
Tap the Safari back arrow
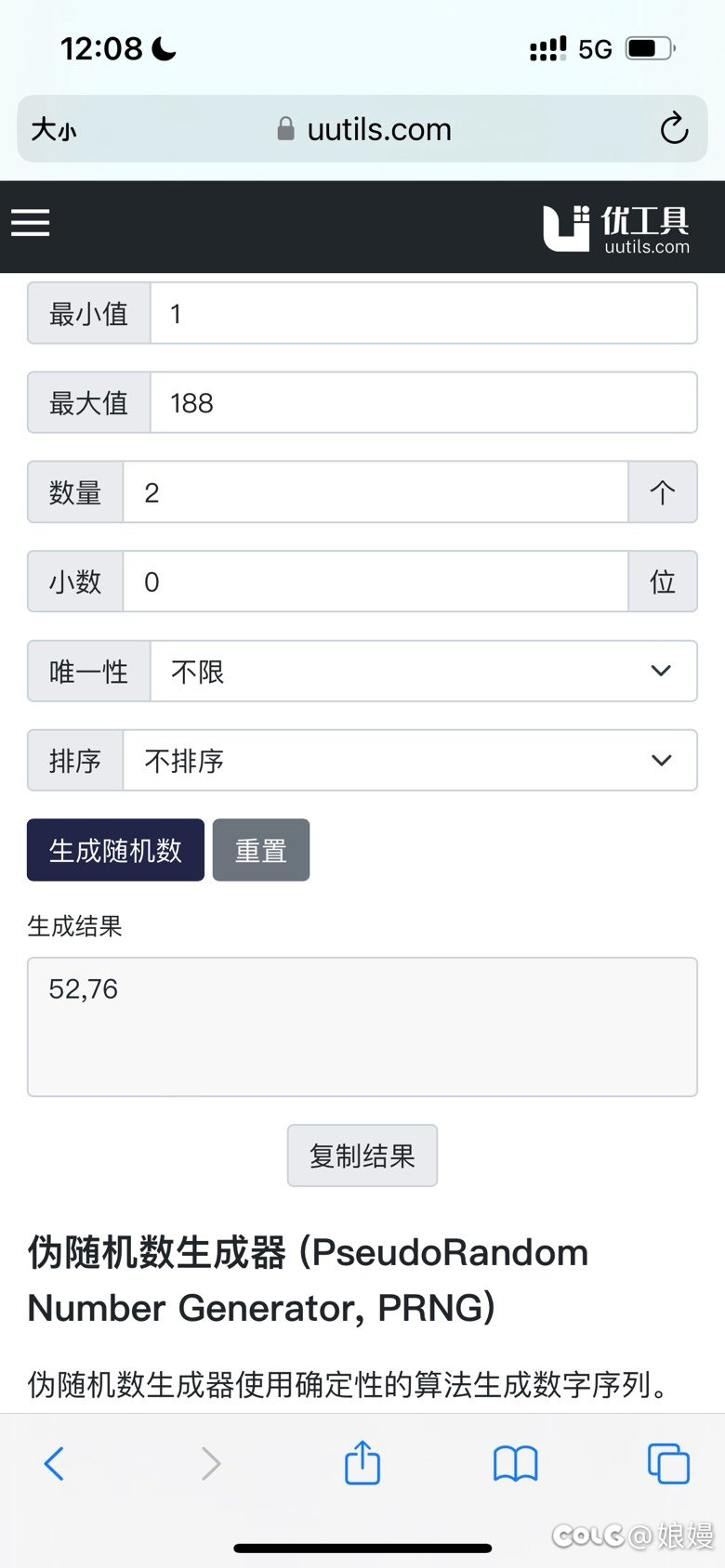(54, 1464)
